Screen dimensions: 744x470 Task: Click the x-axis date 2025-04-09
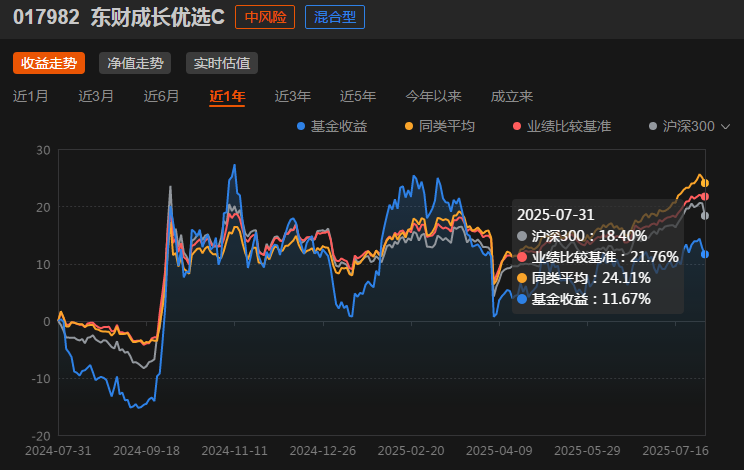coord(499,451)
